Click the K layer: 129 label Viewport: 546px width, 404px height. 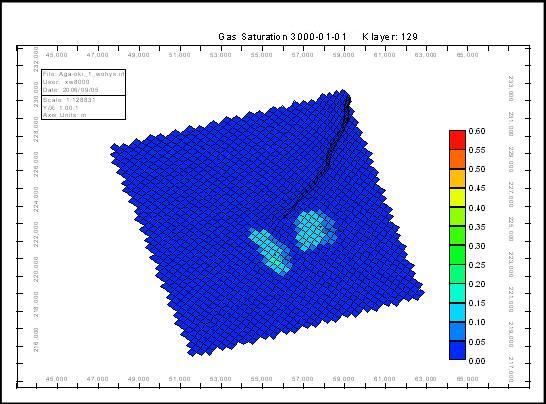pos(390,36)
